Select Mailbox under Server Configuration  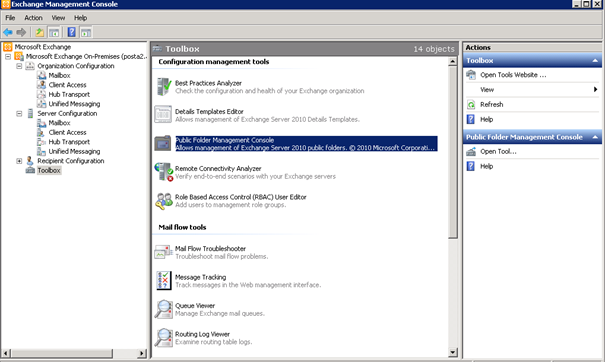coord(59,123)
